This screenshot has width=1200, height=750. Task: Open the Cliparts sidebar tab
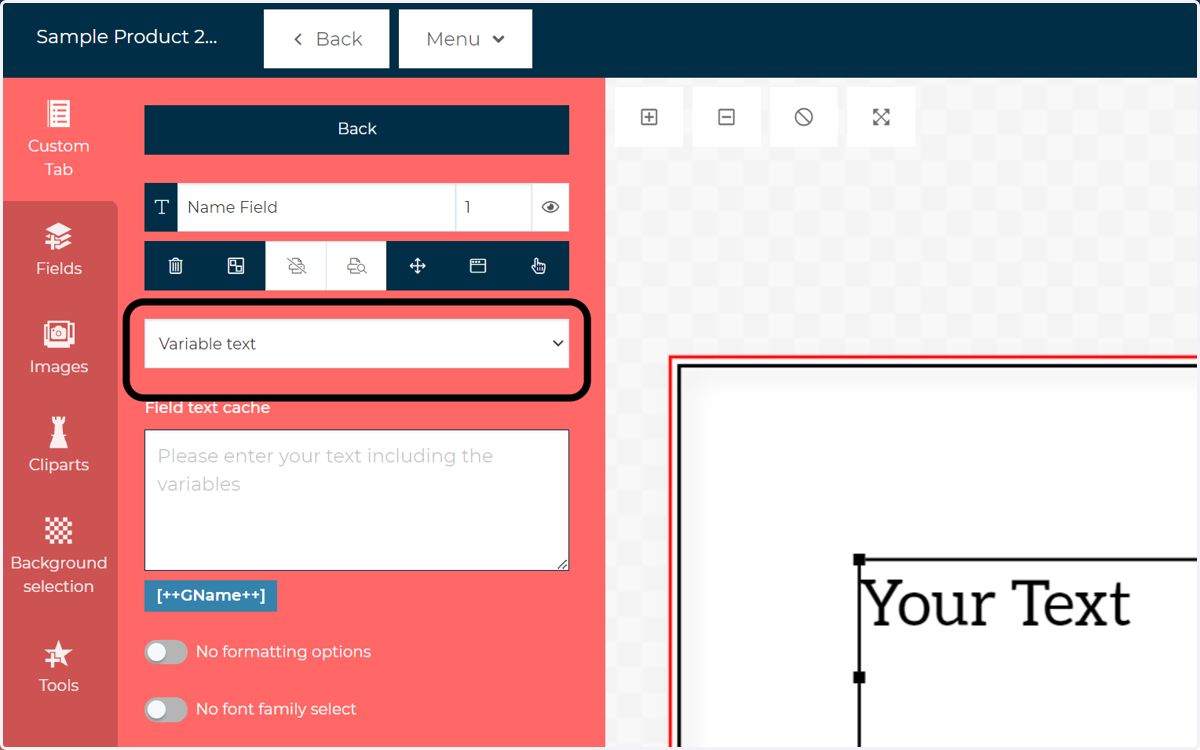(x=59, y=446)
